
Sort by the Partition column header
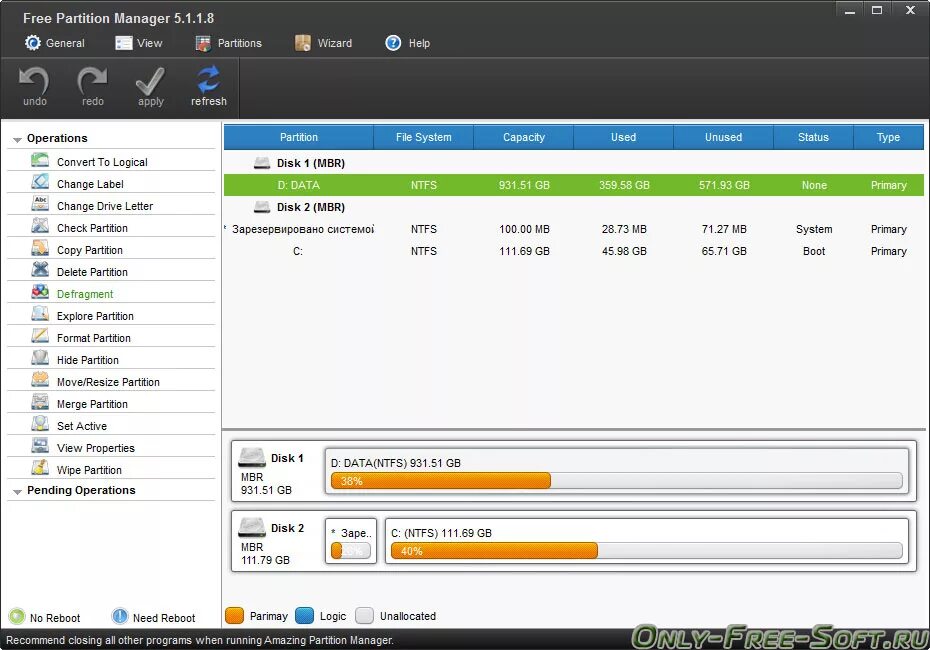click(299, 137)
